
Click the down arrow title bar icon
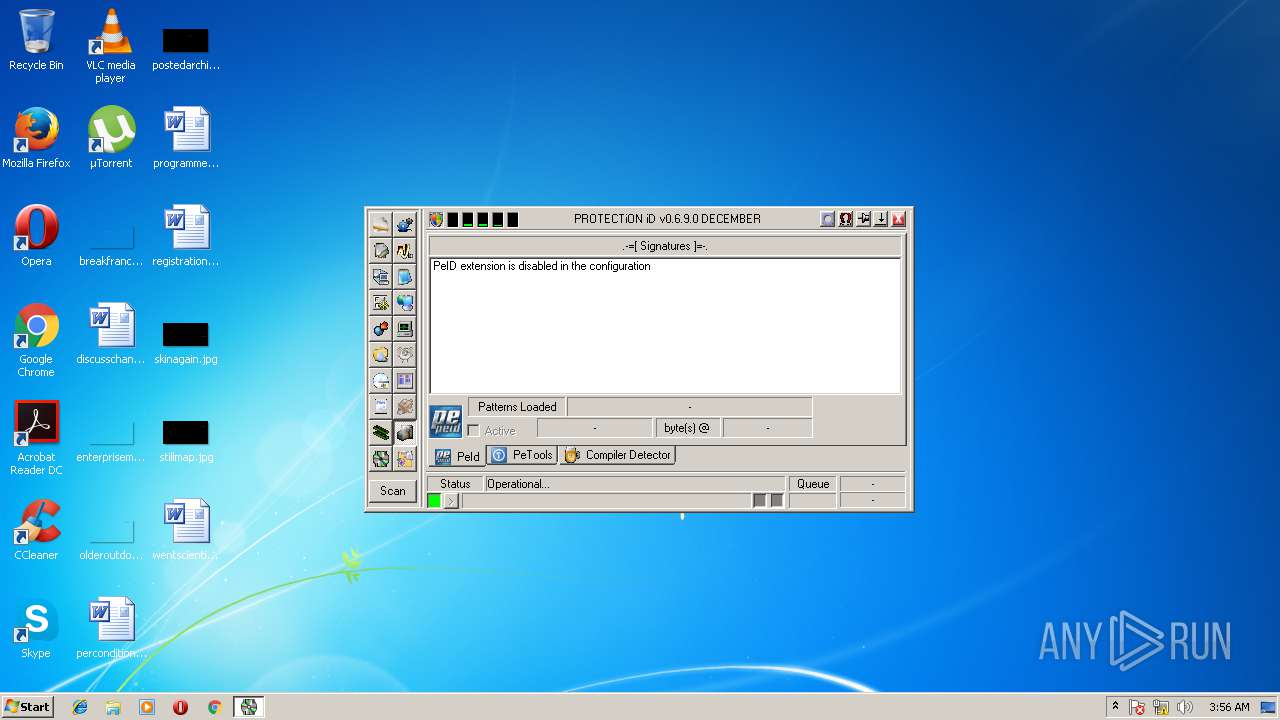pos(881,219)
